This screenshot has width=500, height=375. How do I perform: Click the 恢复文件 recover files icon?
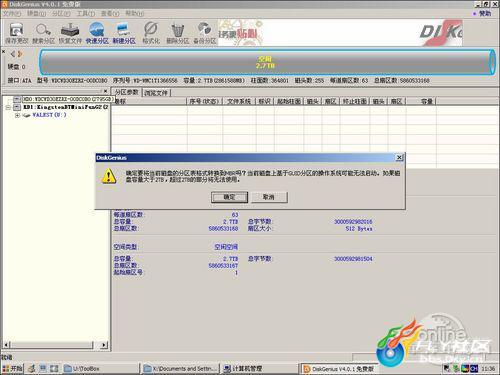point(70,33)
